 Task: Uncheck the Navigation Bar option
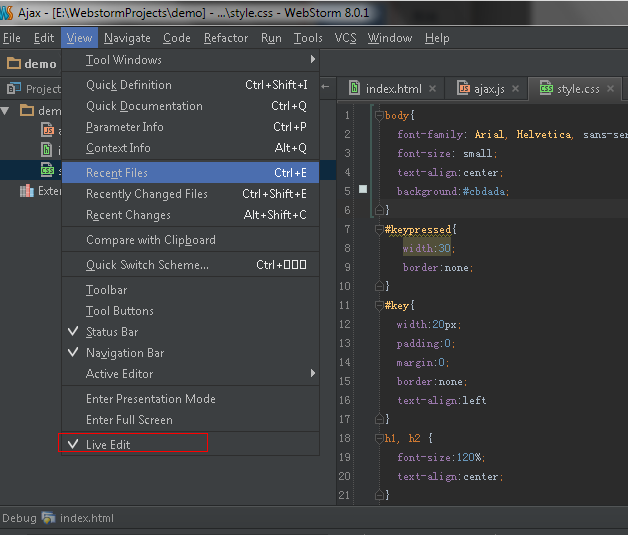point(191,353)
